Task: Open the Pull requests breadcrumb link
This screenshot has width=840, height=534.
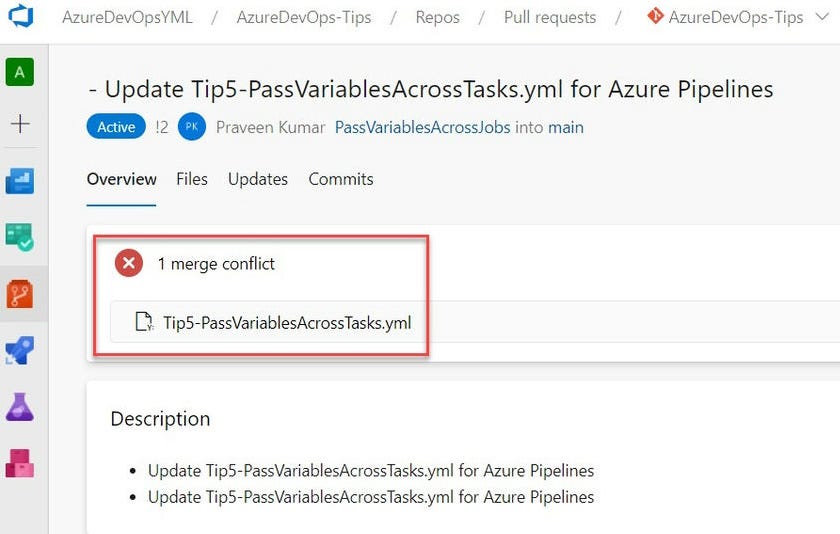Action: coord(550,17)
